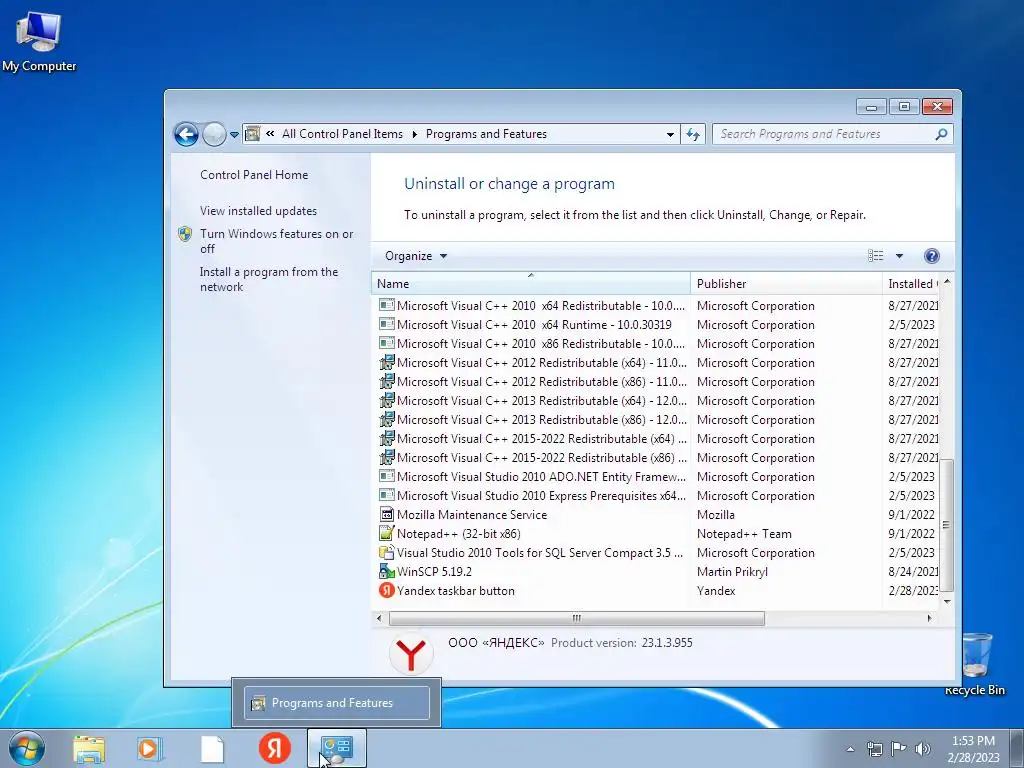Sort list by Publisher column header
Screen dimensions: 1024x768
786,283
